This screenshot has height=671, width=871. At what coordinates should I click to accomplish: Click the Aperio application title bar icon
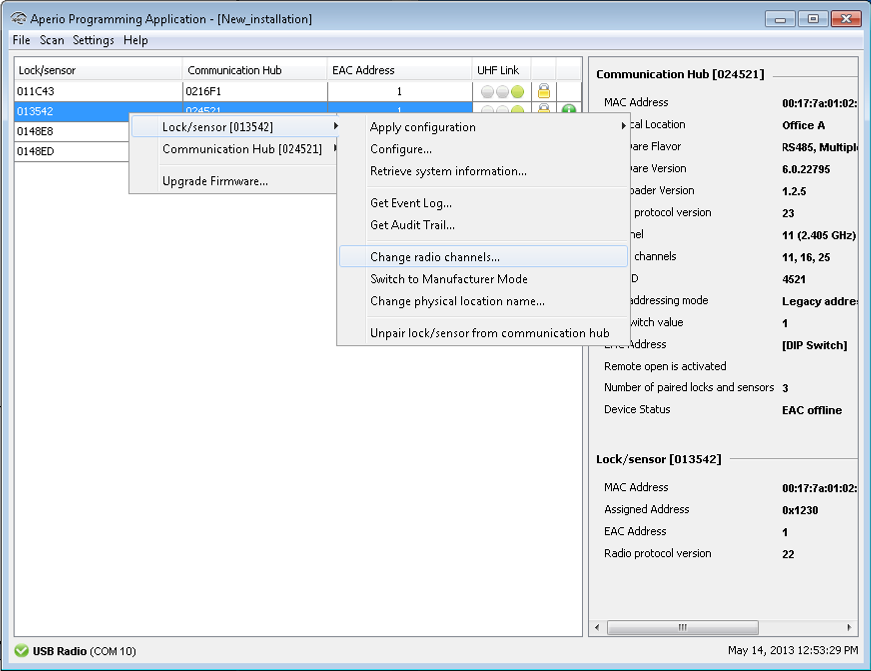pyautogui.click(x=18, y=18)
